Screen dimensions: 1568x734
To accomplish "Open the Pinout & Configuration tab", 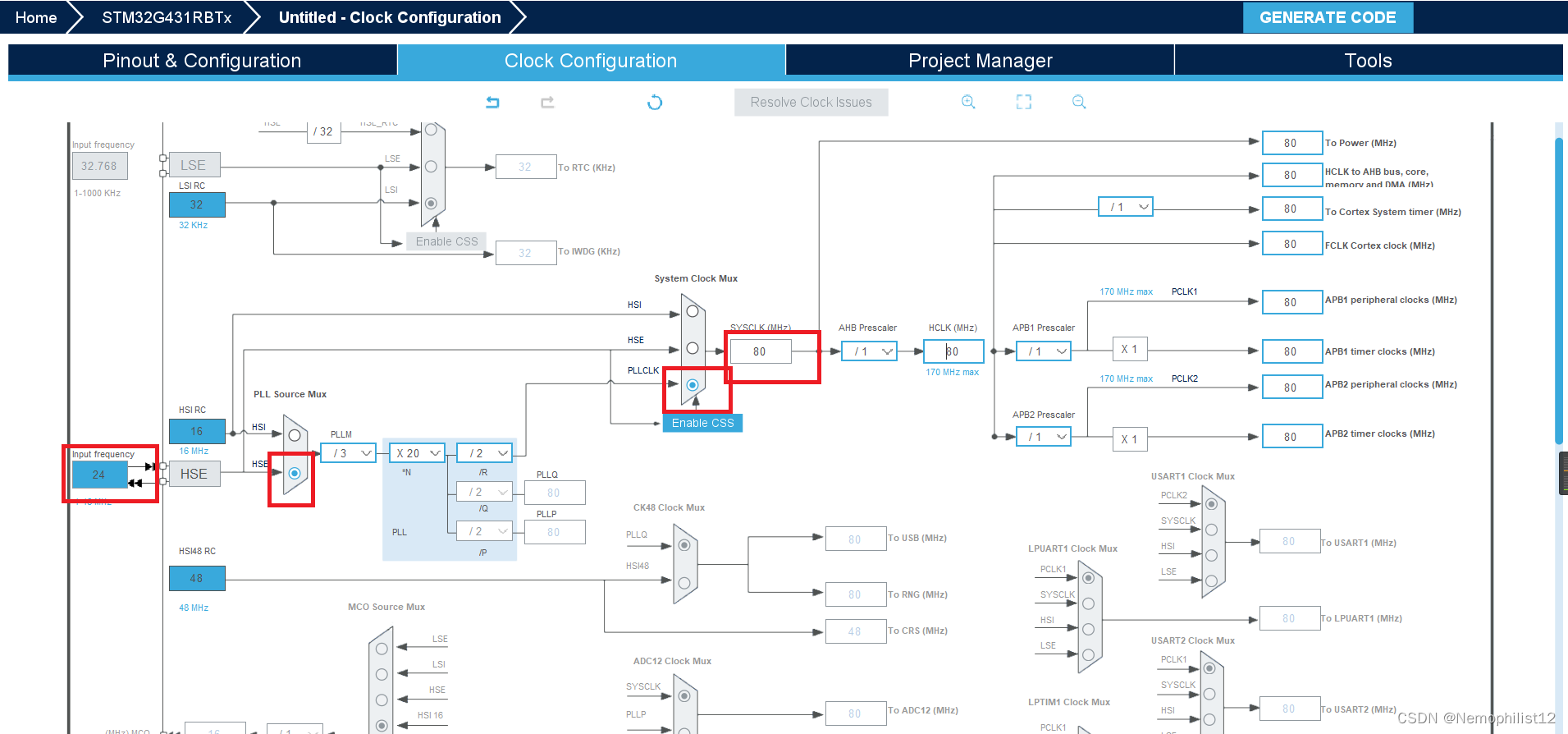I will pos(202,61).
